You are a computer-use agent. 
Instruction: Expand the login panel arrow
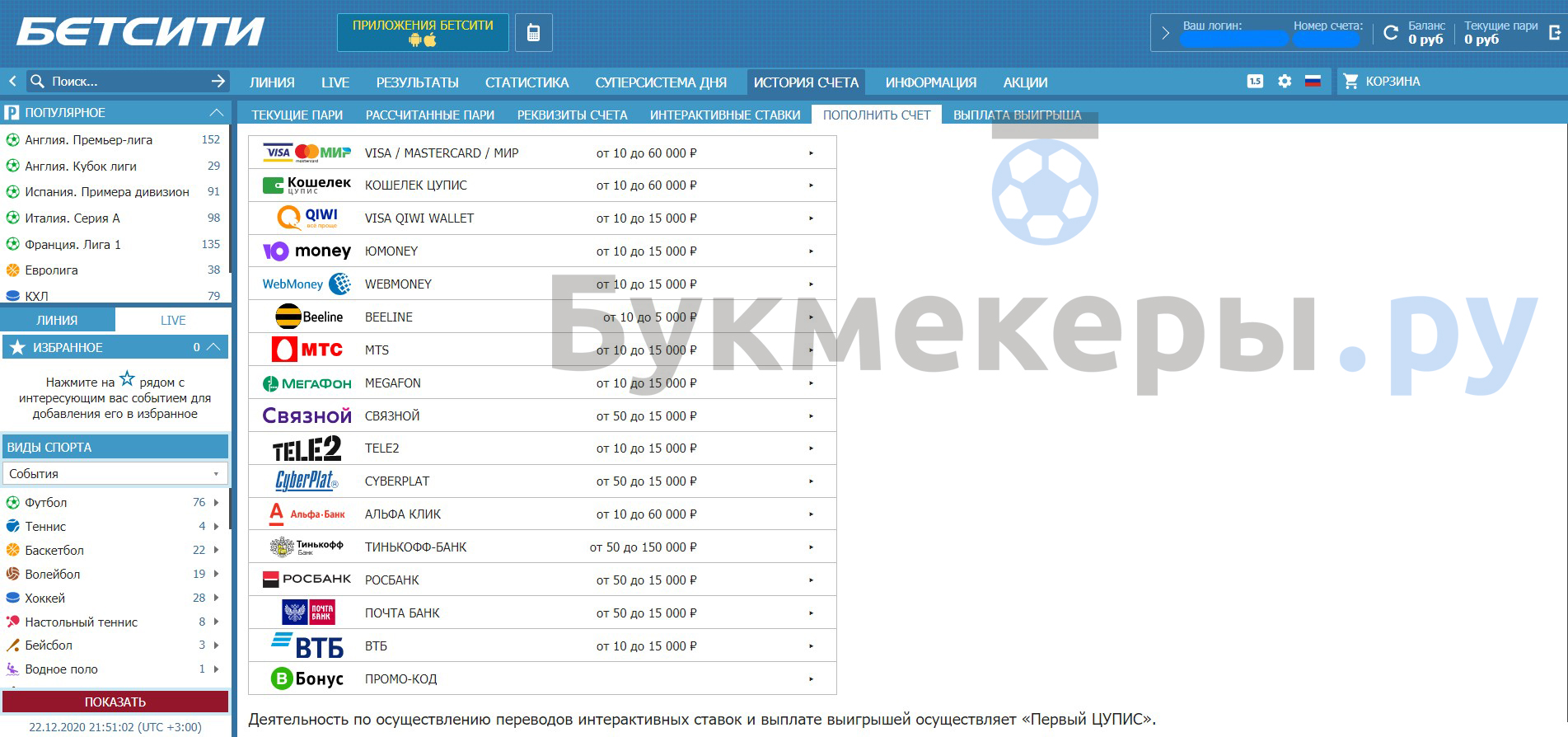[1165, 33]
